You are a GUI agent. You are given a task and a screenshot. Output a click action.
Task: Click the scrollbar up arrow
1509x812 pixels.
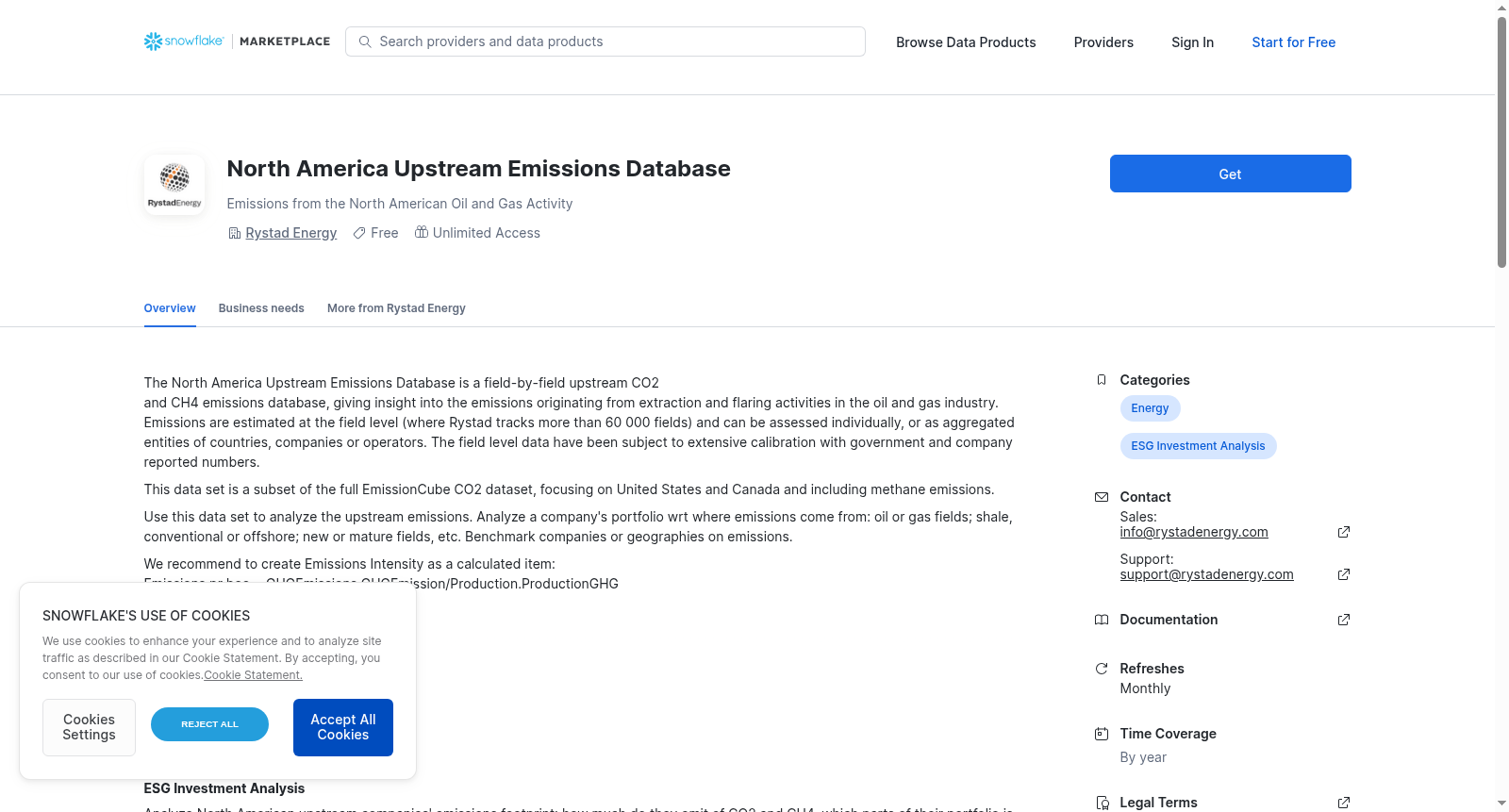pos(1501,8)
